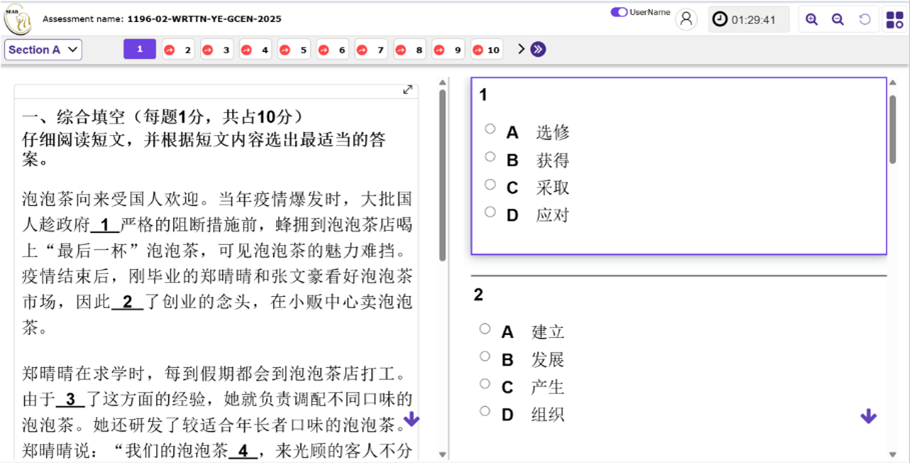Select option C 产生 for question 2
The width and height of the screenshot is (910, 463).
coord(485,384)
